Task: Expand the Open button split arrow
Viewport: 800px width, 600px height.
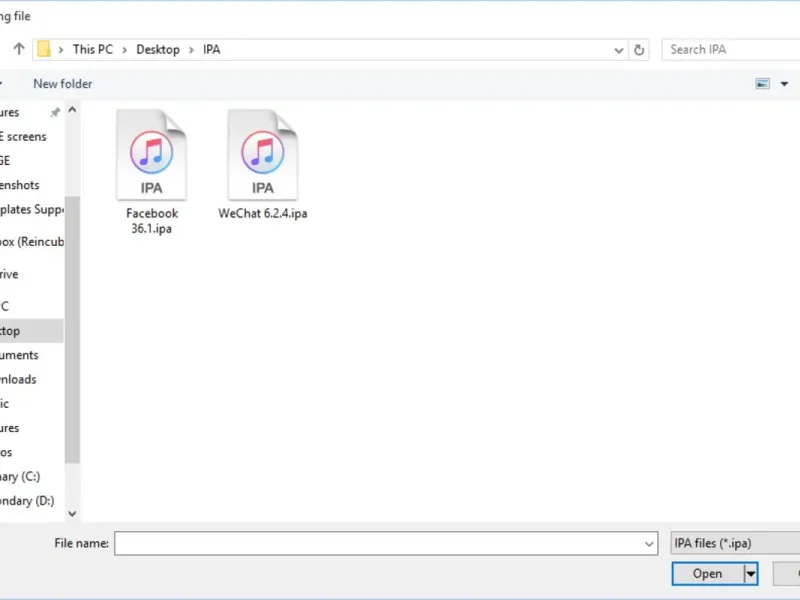Action: (x=751, y=574)
